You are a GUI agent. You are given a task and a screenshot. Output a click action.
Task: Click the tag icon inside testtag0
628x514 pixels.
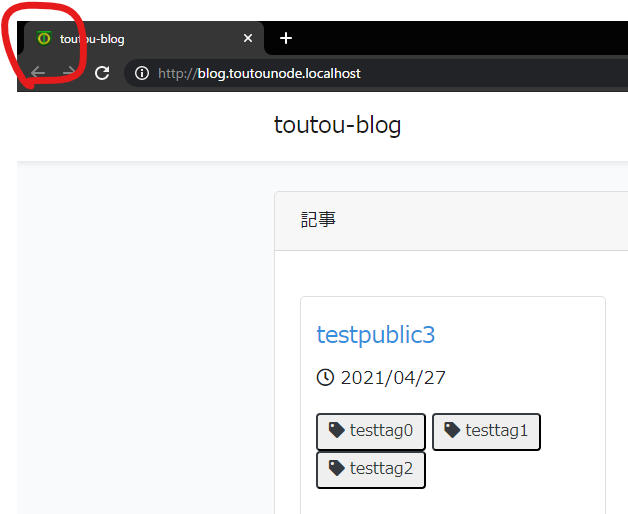(x=337, y=431)
